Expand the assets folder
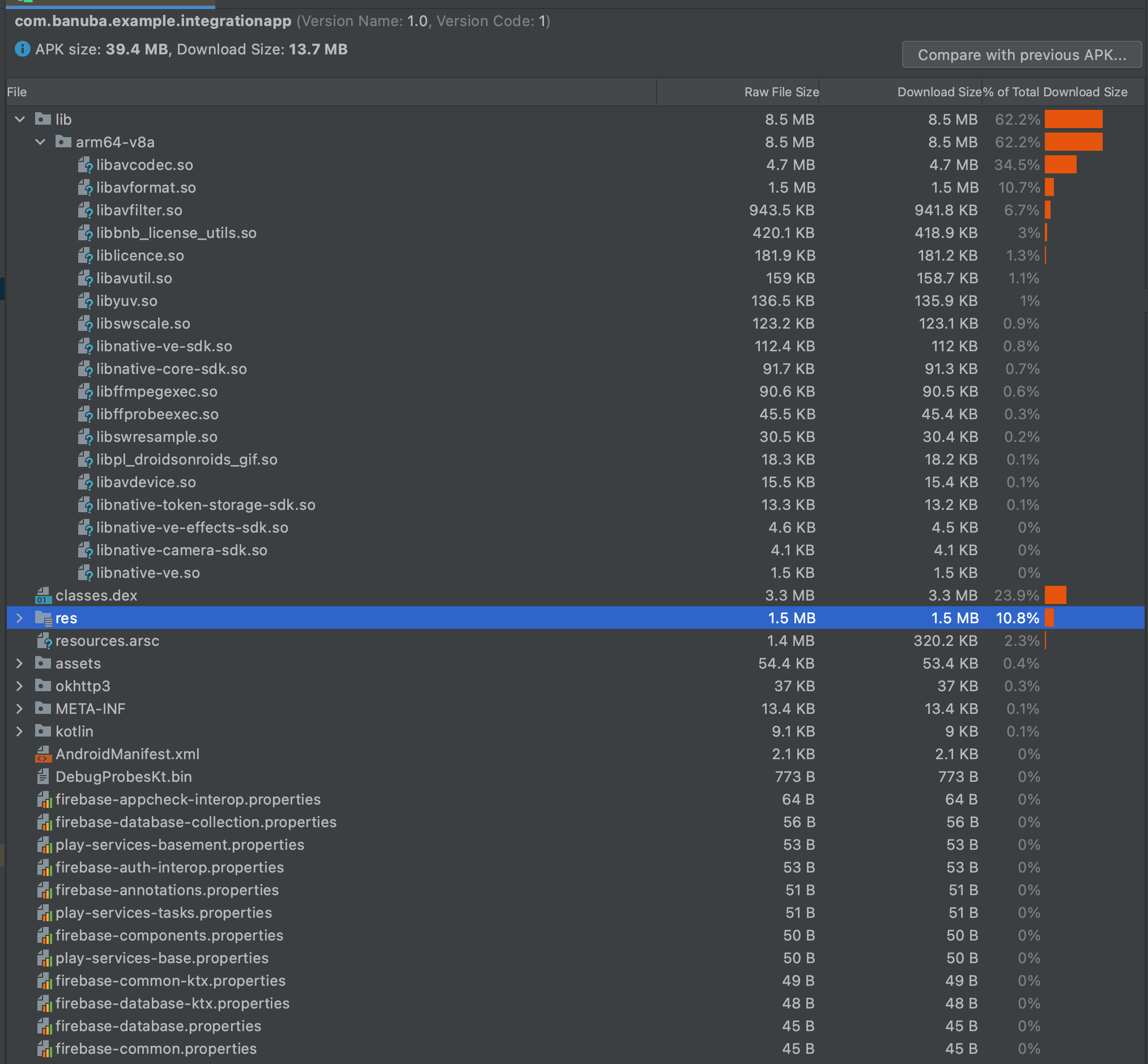The width and height of the screenshot is (1148, 1064). [20, 663]
